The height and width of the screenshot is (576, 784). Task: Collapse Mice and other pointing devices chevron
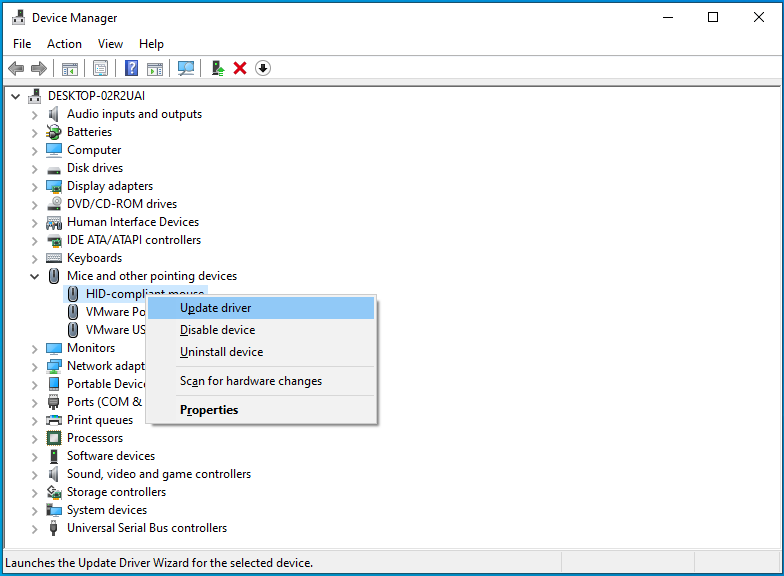click(34, 276)
